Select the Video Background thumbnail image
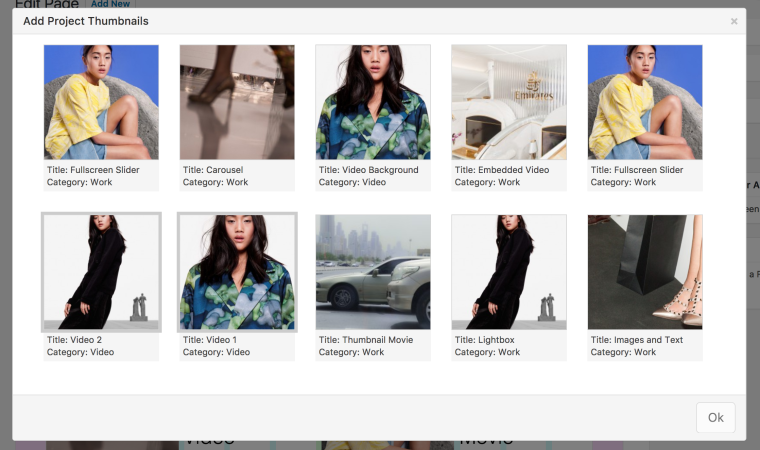This screenshot has width=760, height=450. click(373, 102)
